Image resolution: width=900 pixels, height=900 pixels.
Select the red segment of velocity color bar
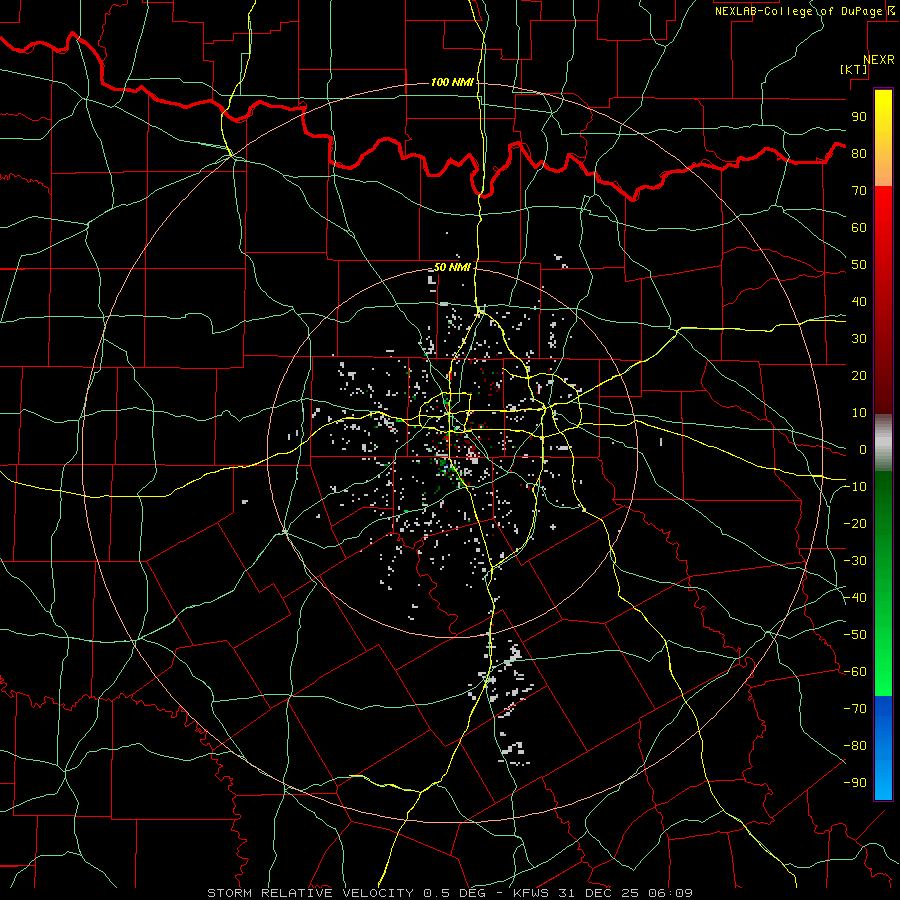coord(883,300)
